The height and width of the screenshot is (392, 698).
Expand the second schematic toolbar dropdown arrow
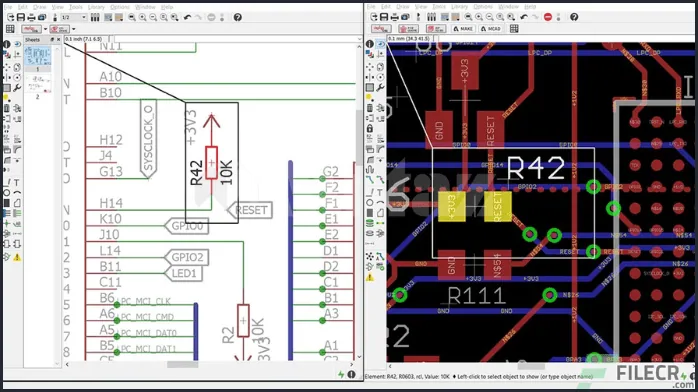coord(73,29)
